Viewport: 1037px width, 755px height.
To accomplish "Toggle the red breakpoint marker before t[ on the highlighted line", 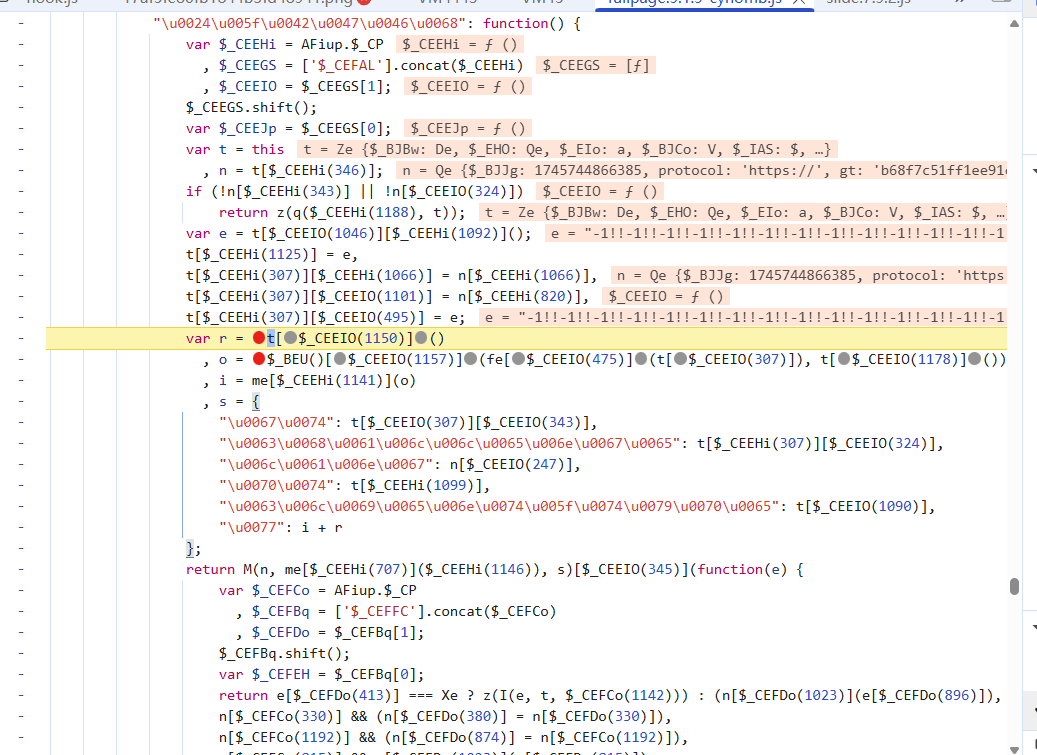I will click(259, 338).
